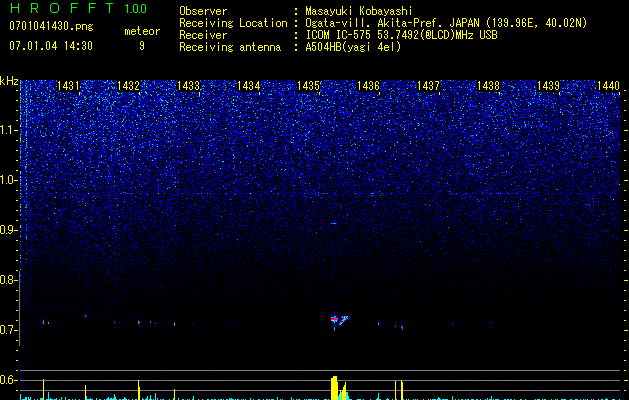Screen dimensions: 629x400
Task: Click the 0.6 kHz frequency label
Action: click(x=8, y=380)
